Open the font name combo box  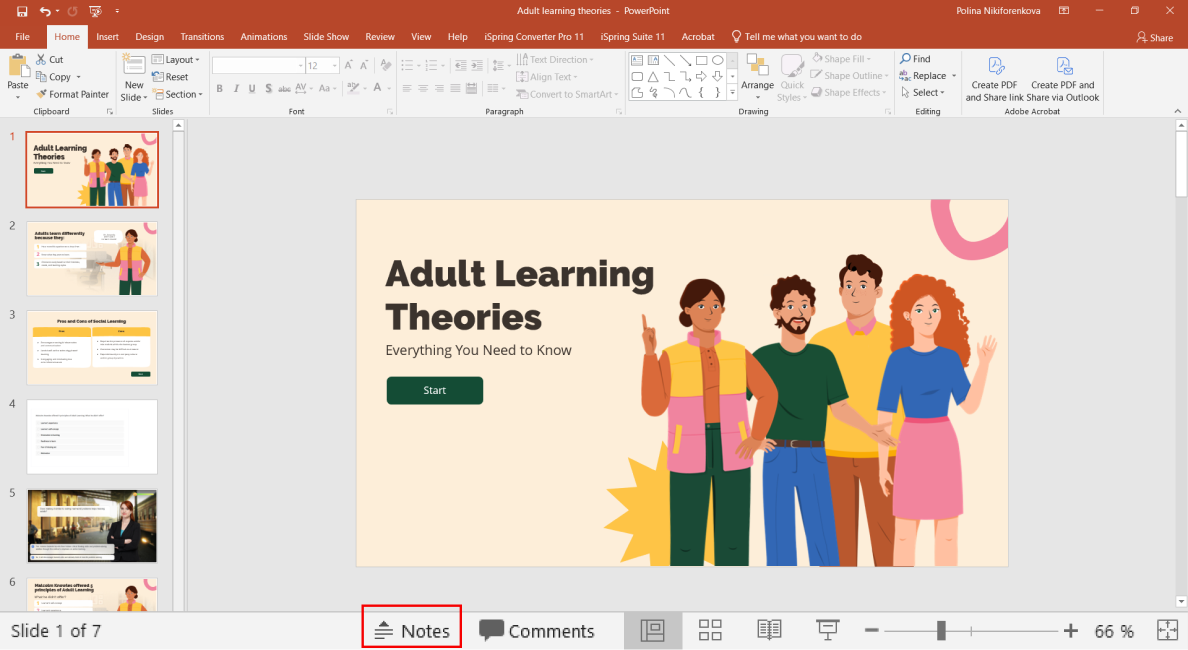point(258,66)
